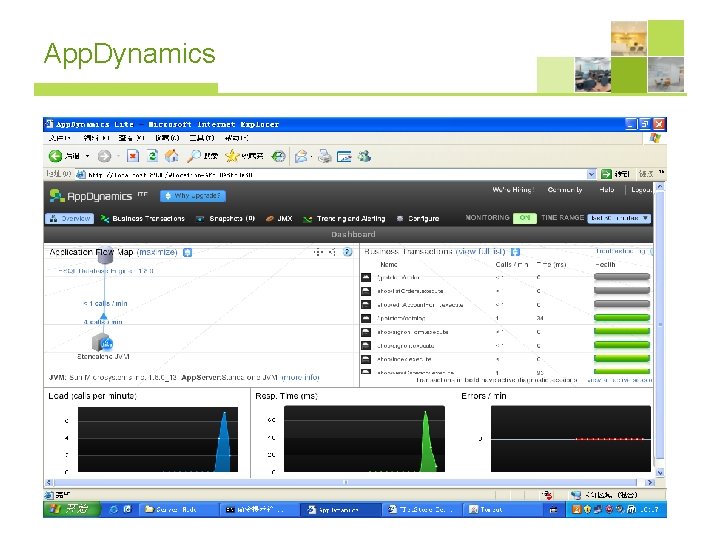This screenshot has height=540, width=720.
Task: Open the Configure tab
Action: (x=418, y=219)
